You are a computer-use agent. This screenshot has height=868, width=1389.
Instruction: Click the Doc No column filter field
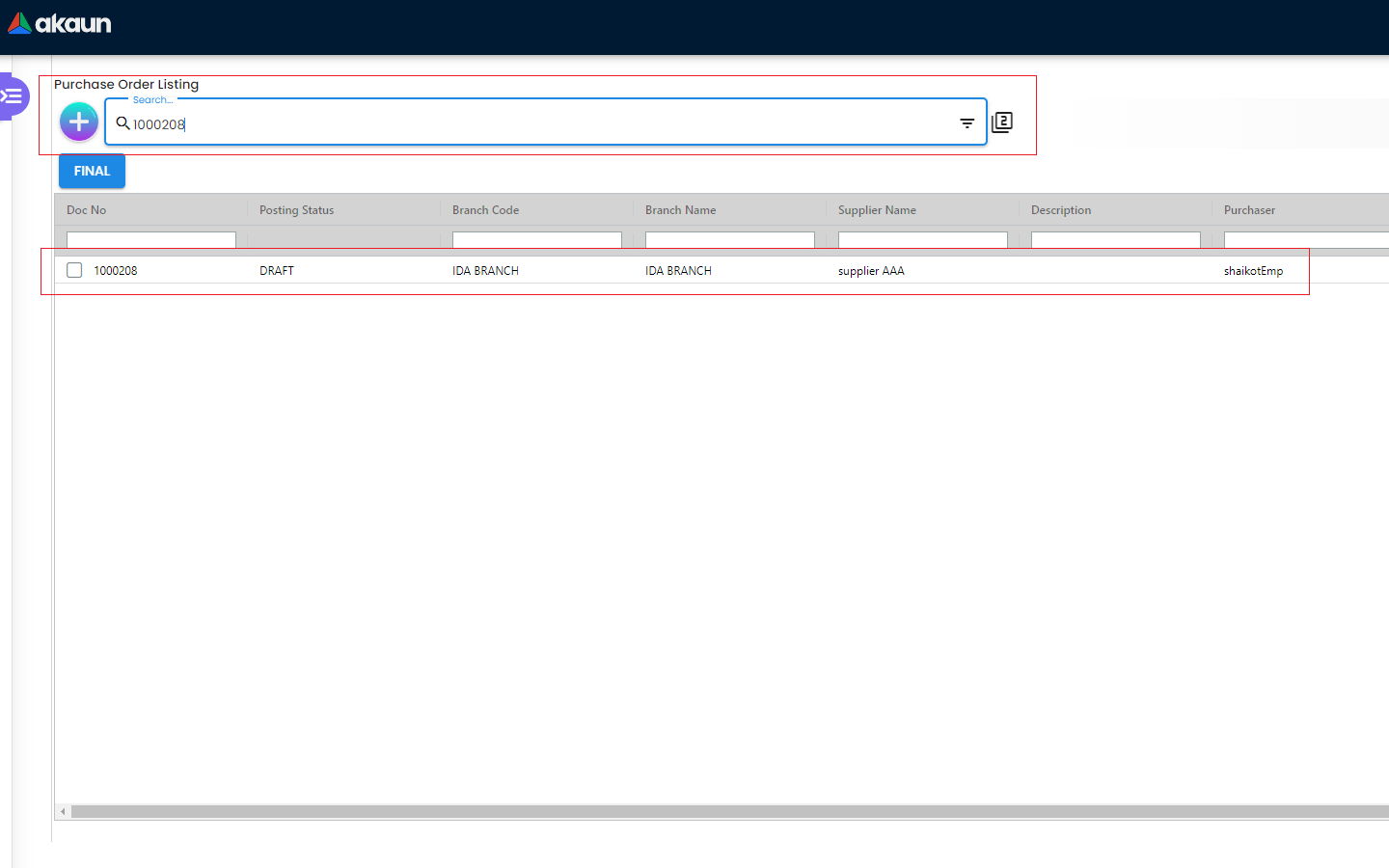151,240
